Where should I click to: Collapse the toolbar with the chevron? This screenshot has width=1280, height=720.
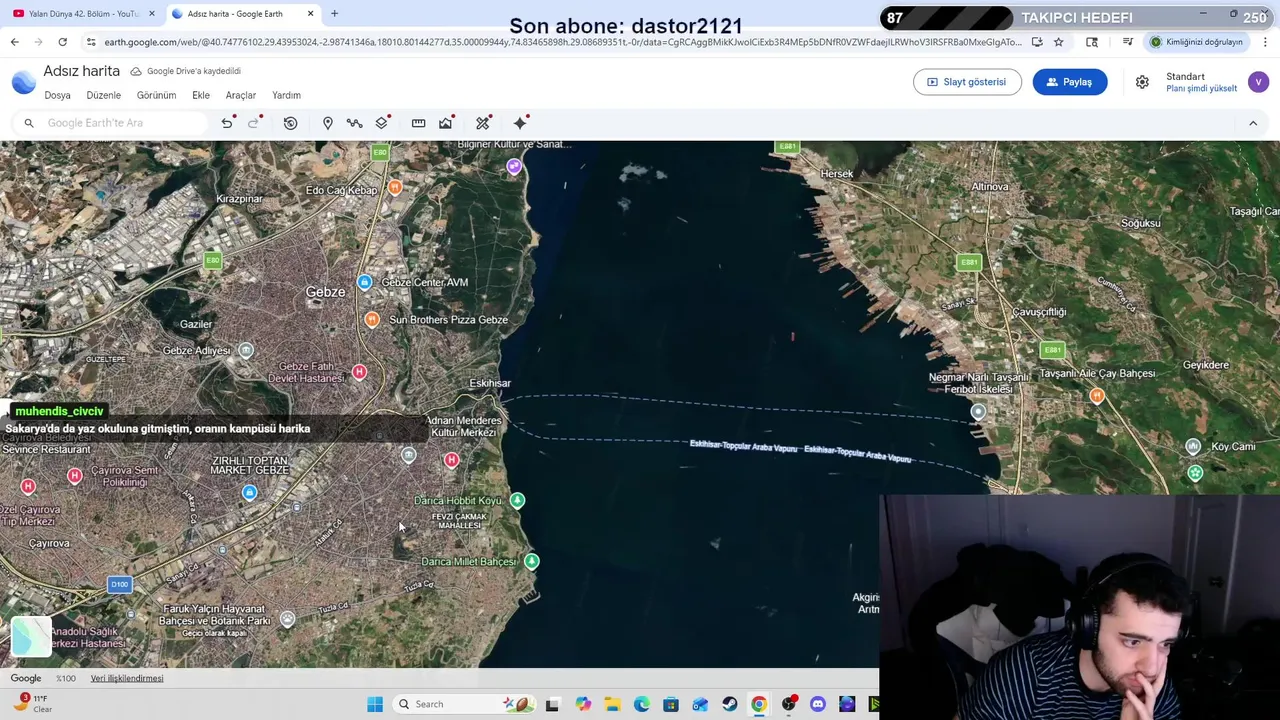coord(1253,123)
